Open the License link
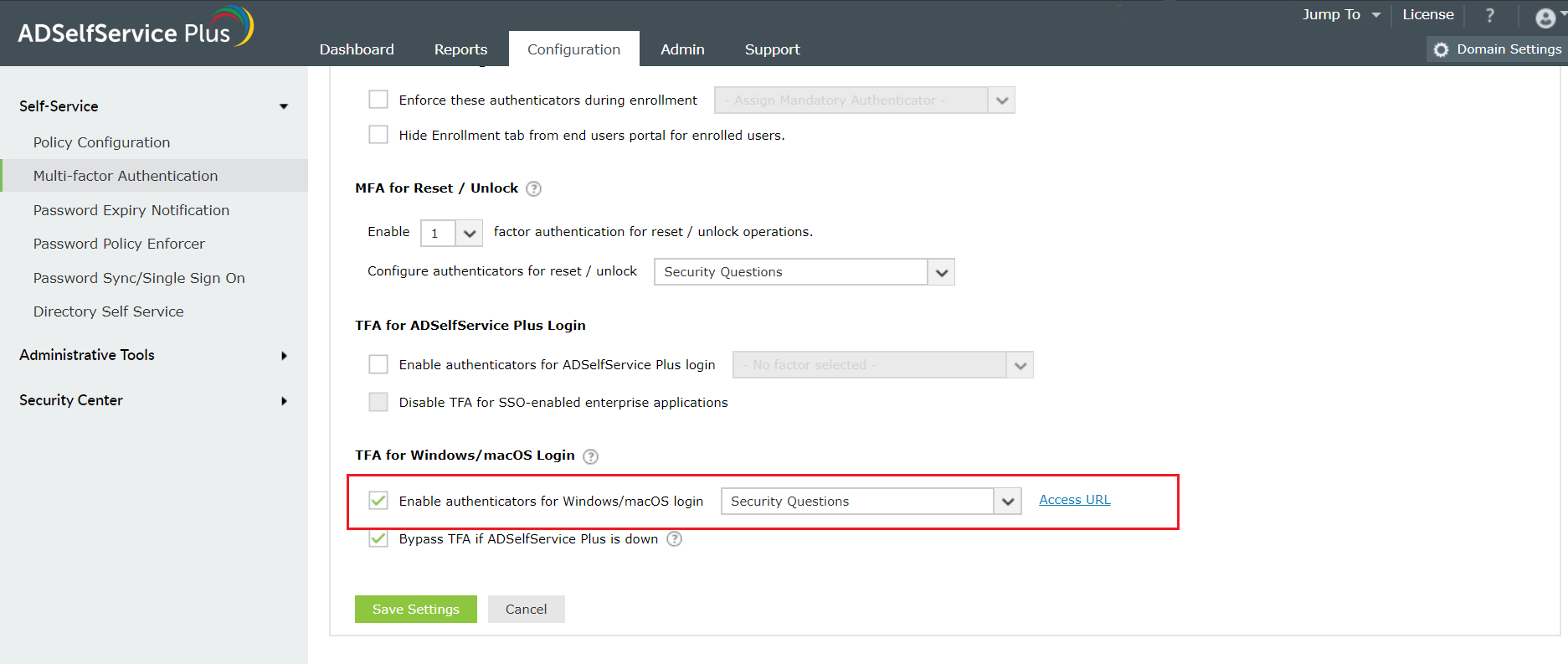This screenshot has width=1568, height=664. (1428, 15)
